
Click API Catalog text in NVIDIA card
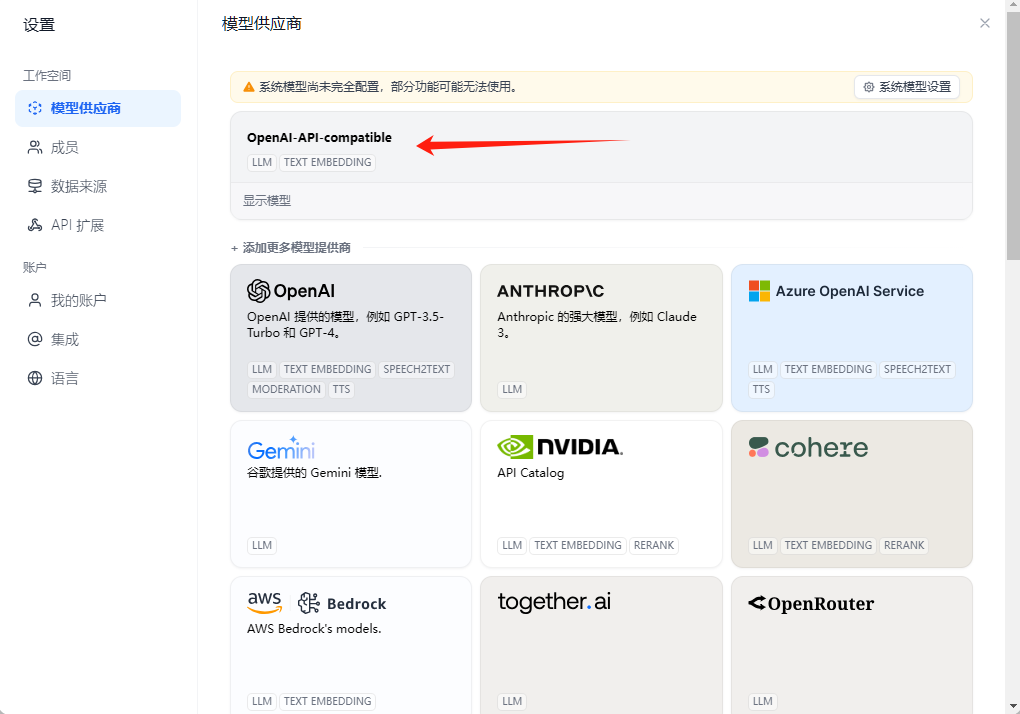(530, 473)
